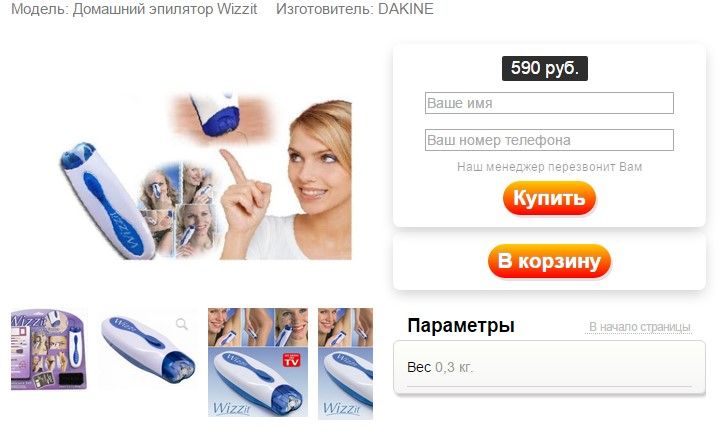
Task: Click the large epilator device in main image
Action: click(x=107, y=202)
